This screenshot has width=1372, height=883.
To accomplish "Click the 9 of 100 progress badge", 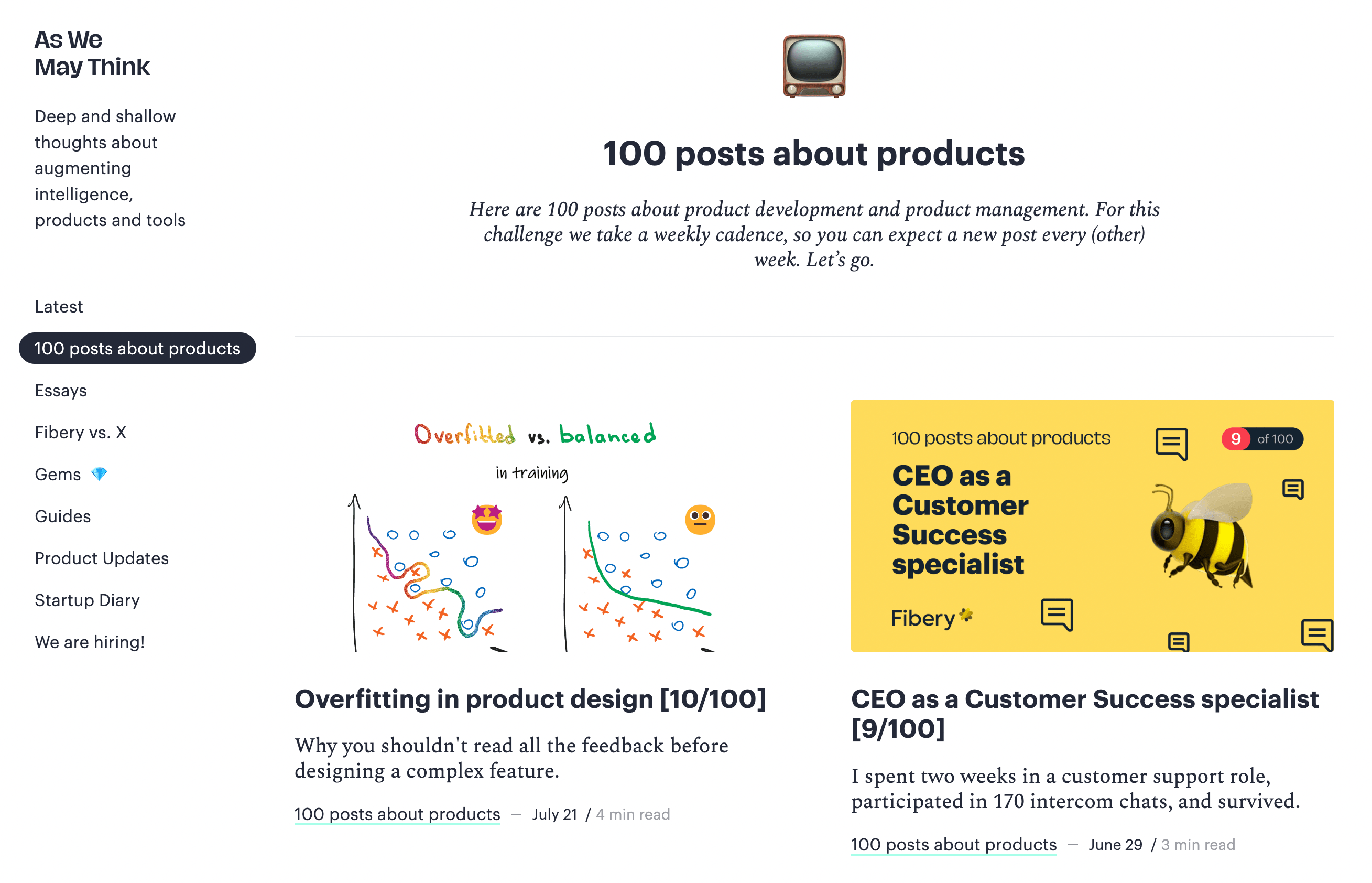I will pos(1261,439).
